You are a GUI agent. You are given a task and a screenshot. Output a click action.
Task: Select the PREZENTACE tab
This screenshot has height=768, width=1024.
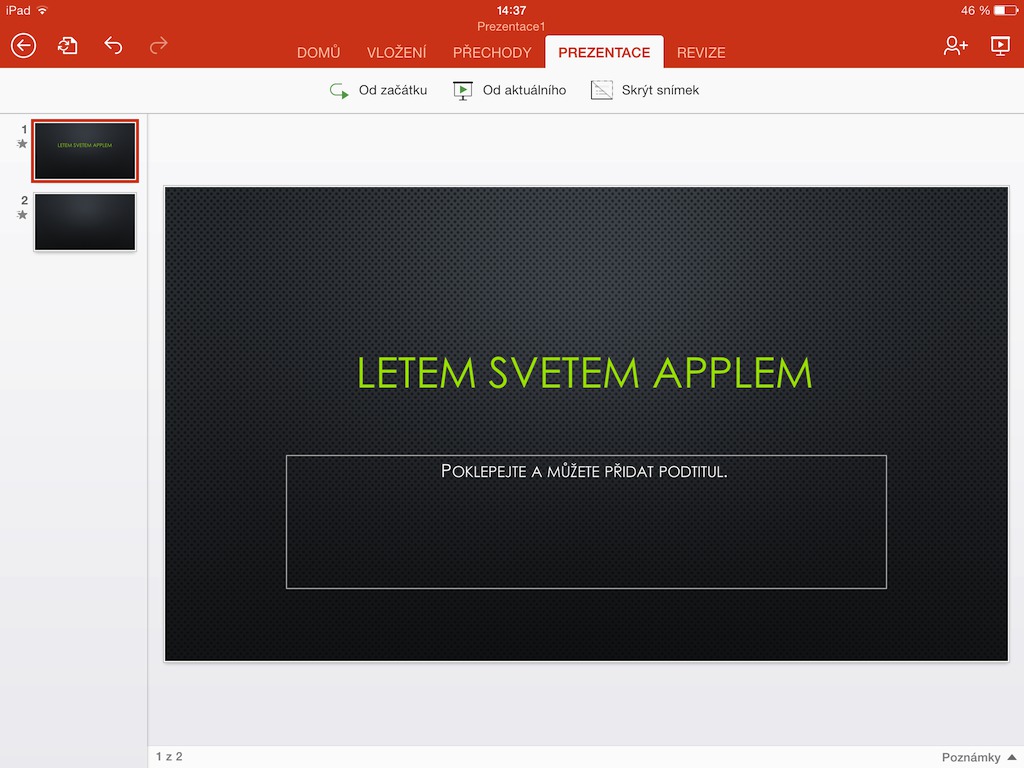point(604,52)
